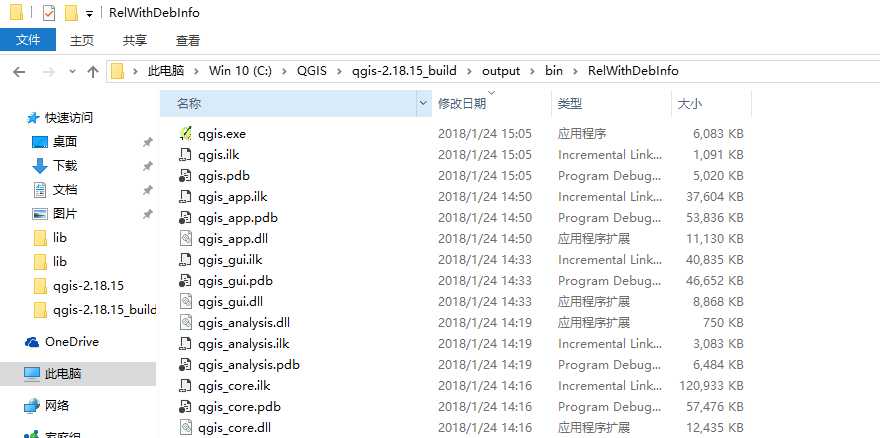Click the qgis_analysis.pdb file icon
The width and height of the screenshot is (880, 438).
click(185, 364)
